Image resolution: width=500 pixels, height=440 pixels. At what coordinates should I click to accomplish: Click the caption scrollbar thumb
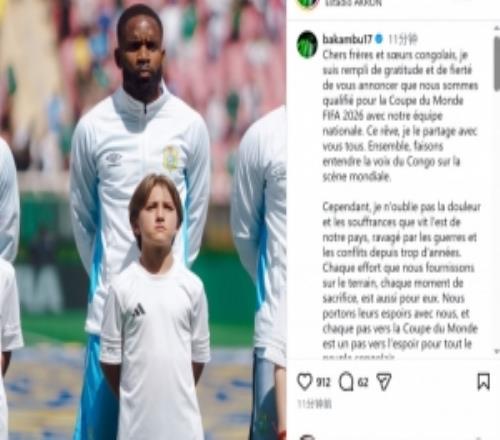coord(497,65)
